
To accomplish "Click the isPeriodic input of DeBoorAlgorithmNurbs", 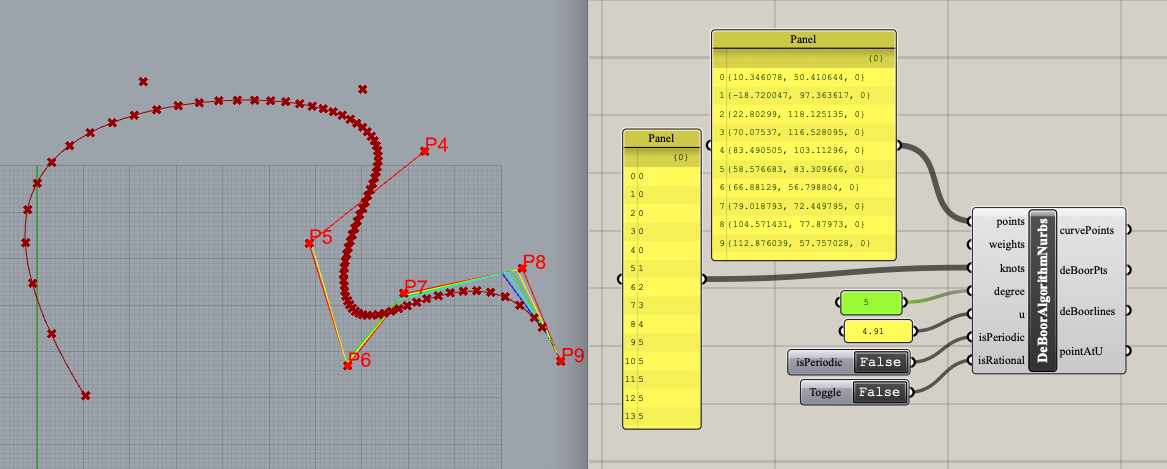I will pos(1002,337).
